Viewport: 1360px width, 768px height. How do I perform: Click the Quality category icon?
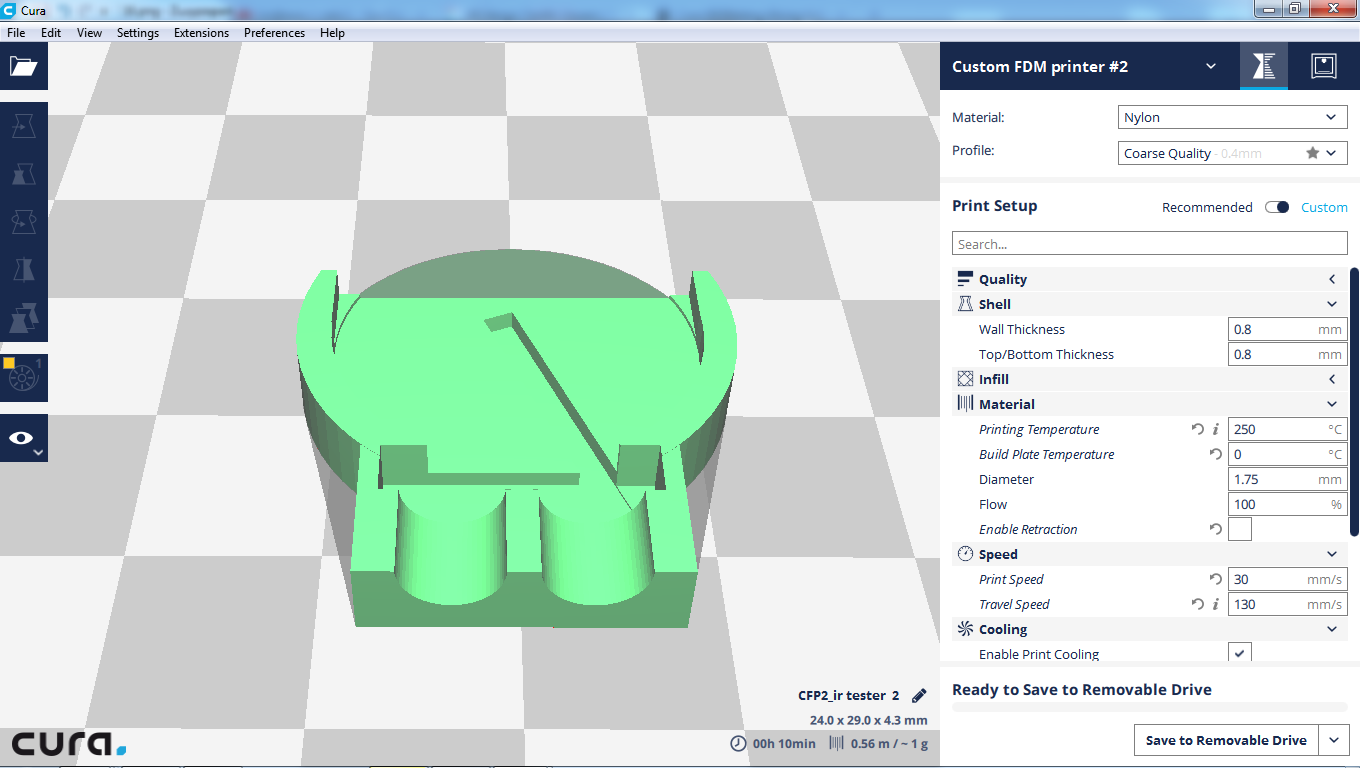tap(965, 279)
